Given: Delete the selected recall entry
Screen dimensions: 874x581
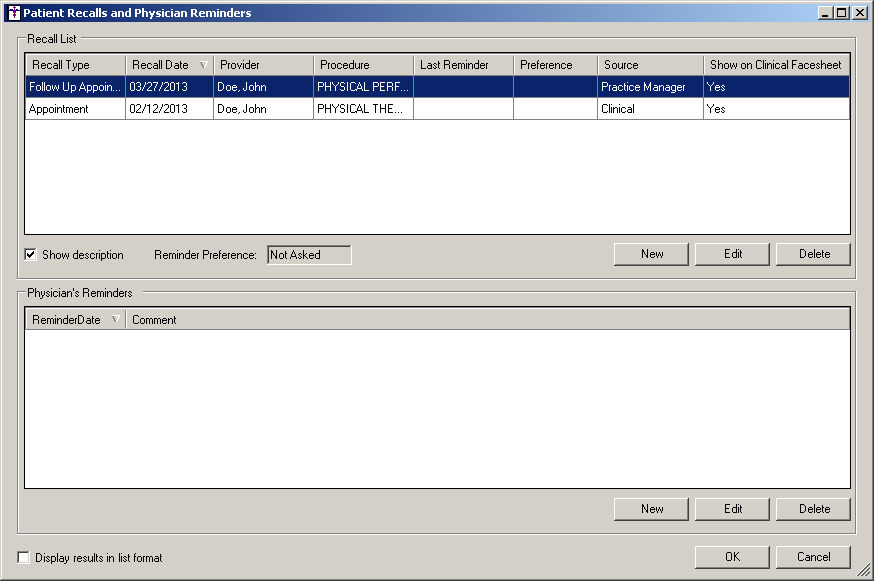Looking at the screenshot, I should pyautogui.click(x=814, y=254).
